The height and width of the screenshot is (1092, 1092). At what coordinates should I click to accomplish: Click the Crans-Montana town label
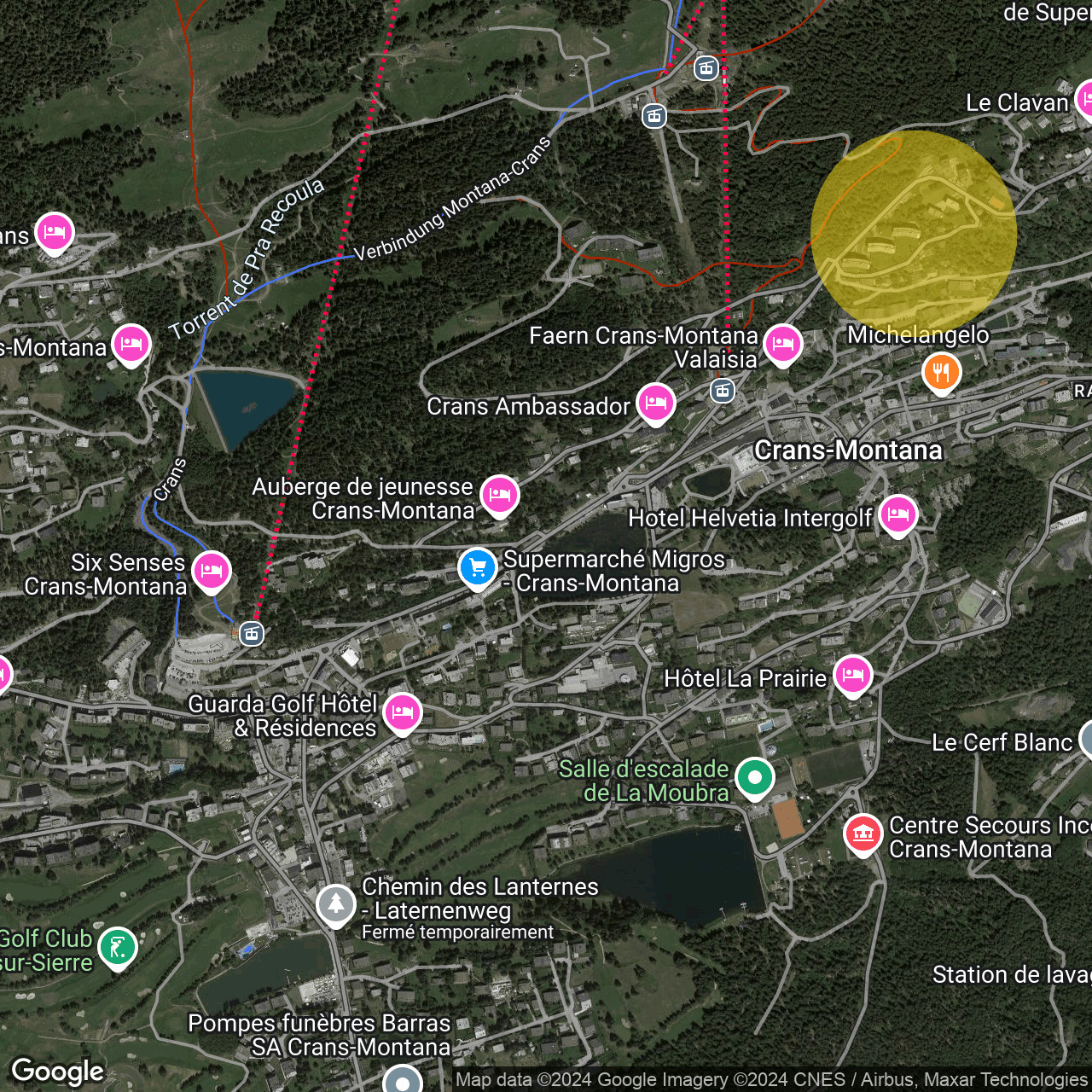coord(848,450)
